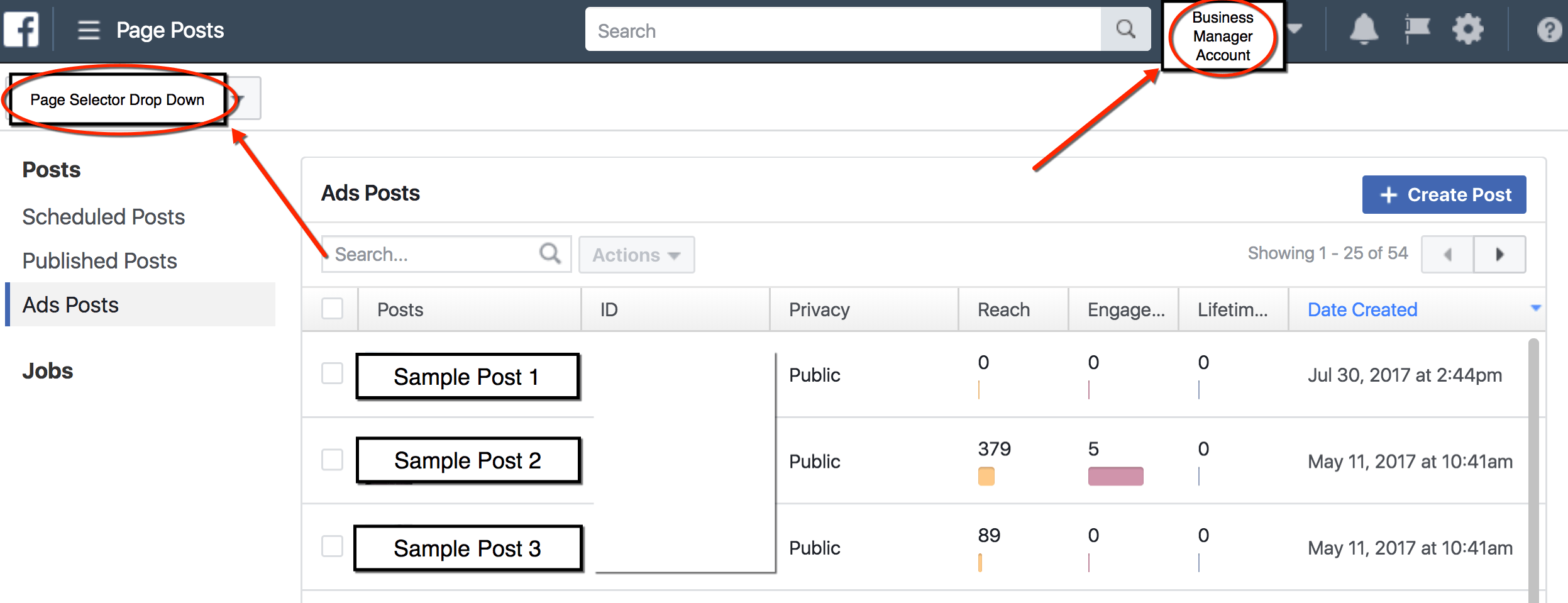Screen dimensions: 1568x603
Task: Click the search magnifier in the top bar
Action: tap(1125, 29)
